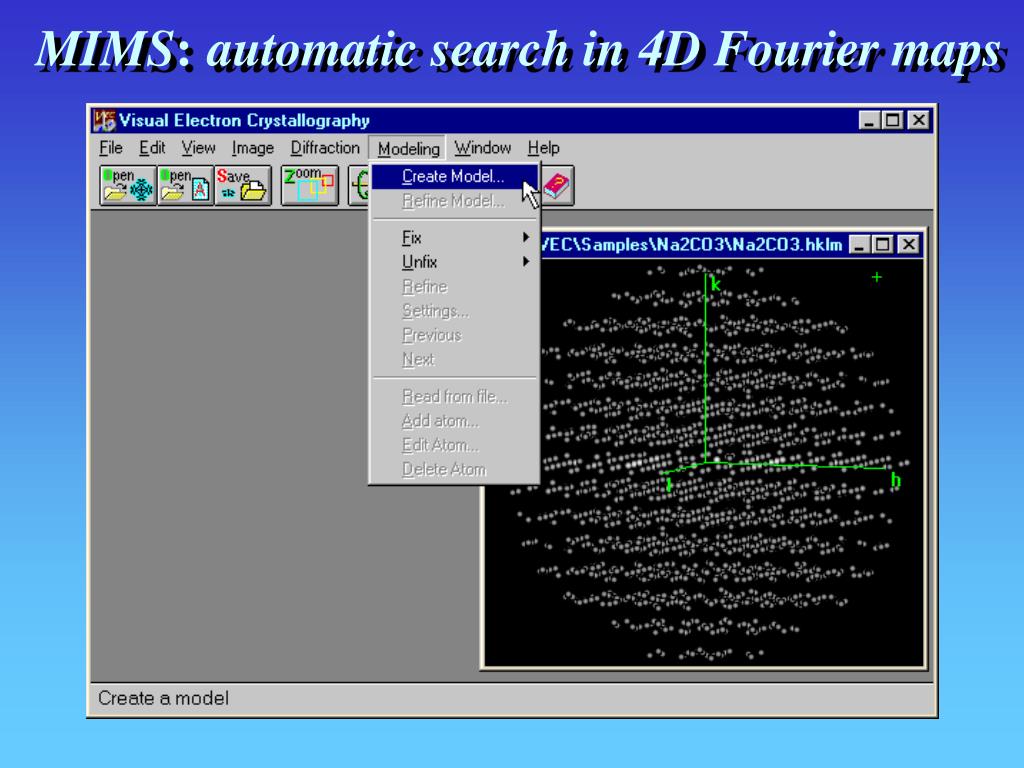Click the greyed Previous menu entry
This screenshot has width=1024, height=768.
click(x=455, y=335)
